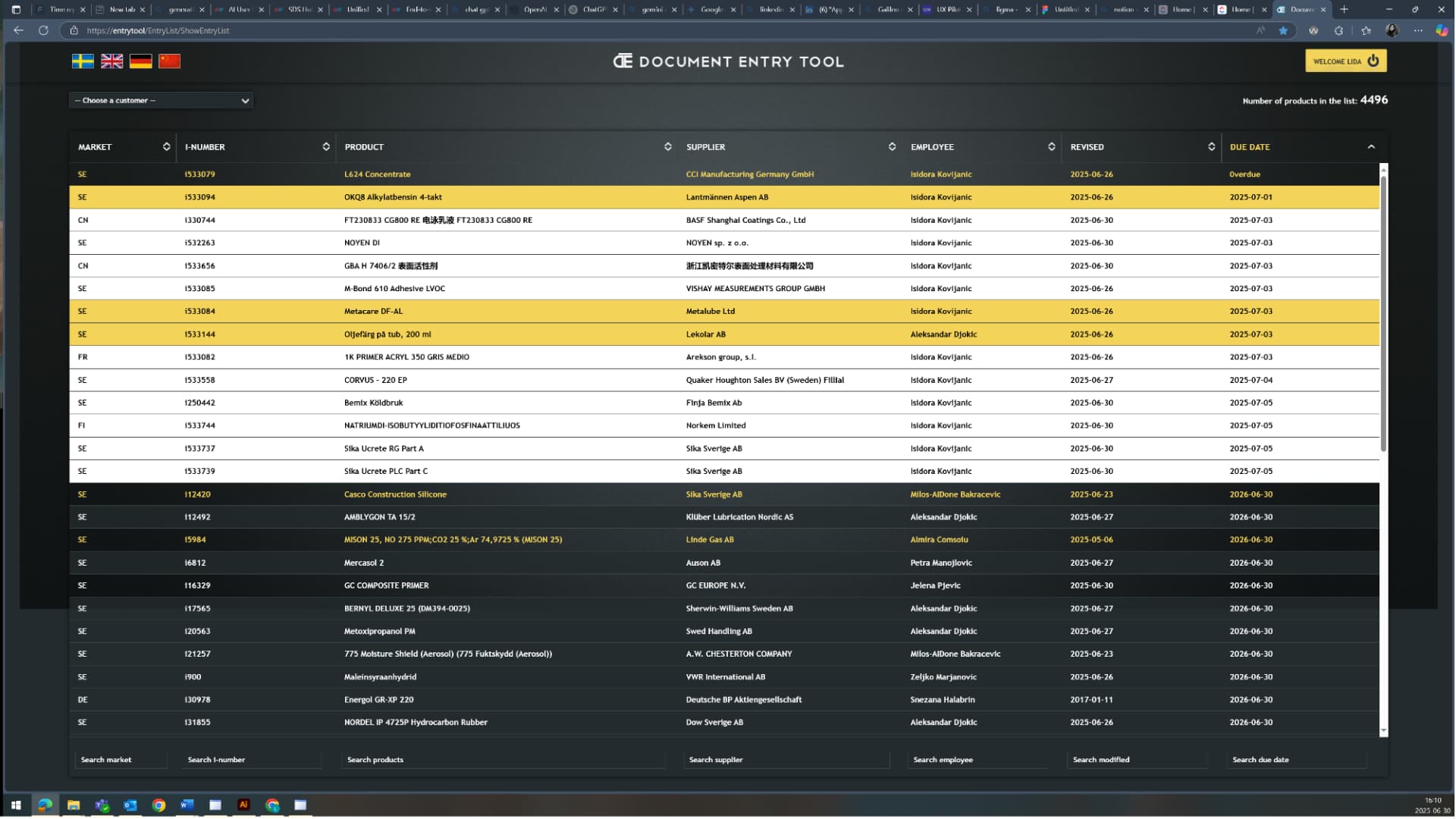Click i-number i330744
The image size is (1456, 819).
pyautogui.click(x=199, y=220)
